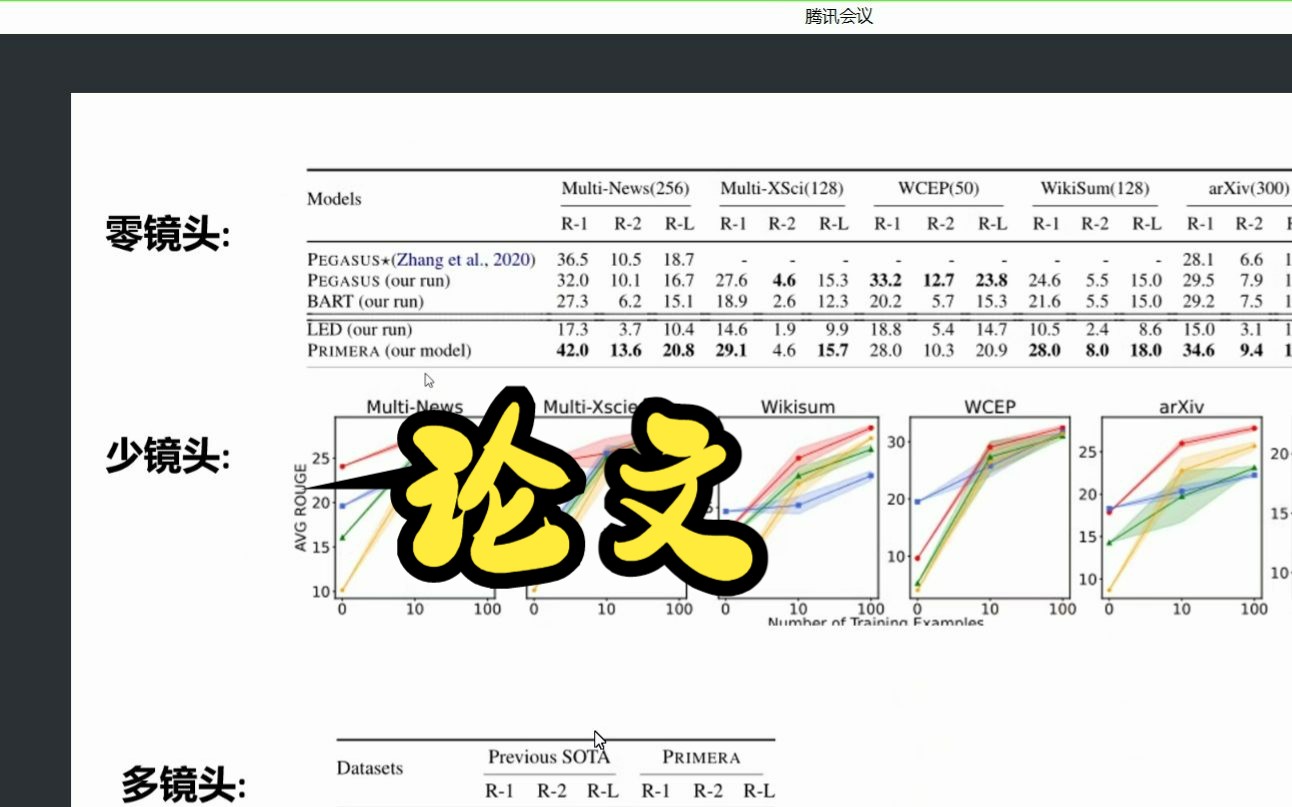This screenshot has height=807, width=1292.
Task: Click the Datasets header in bottom table
Action: click(370, 768)
